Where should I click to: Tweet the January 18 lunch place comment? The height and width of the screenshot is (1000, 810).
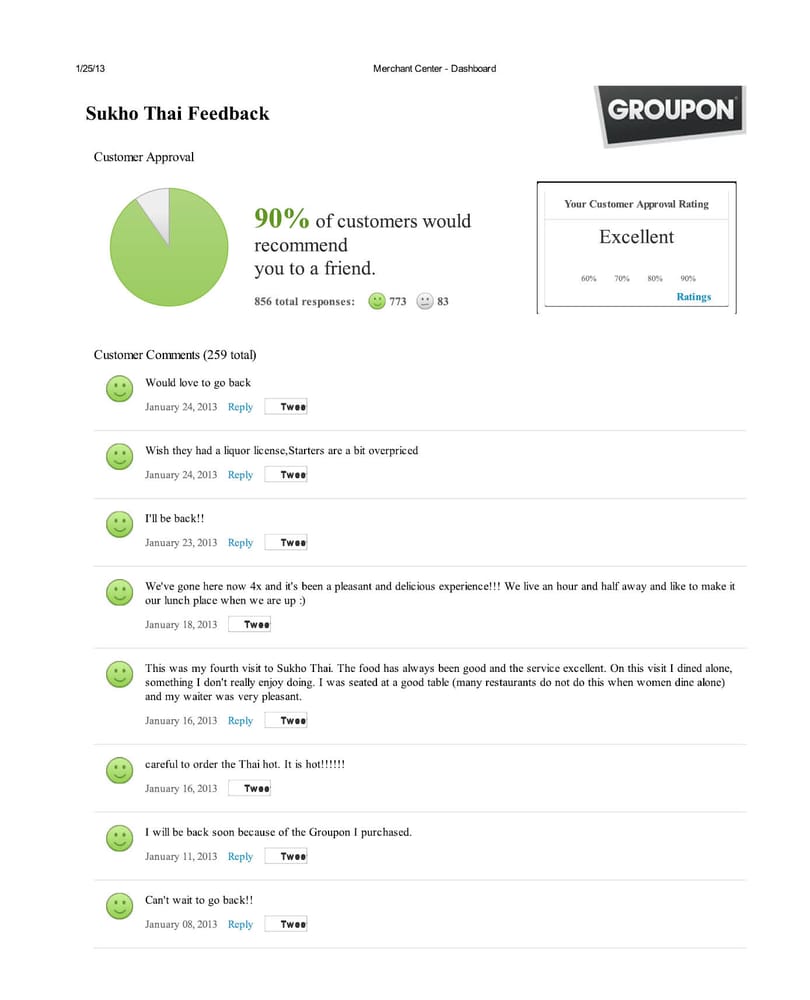coord(250,625)
